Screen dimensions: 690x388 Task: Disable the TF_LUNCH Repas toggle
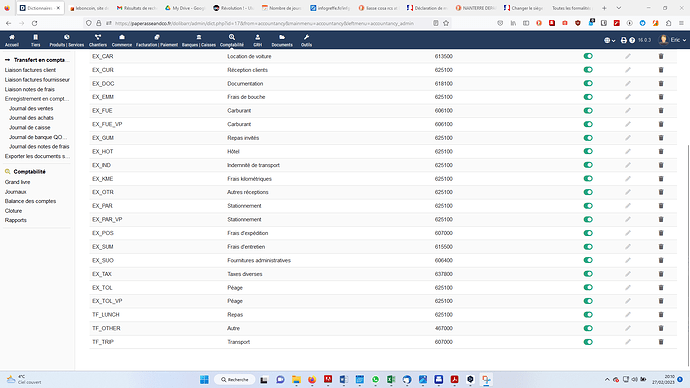coord(588,315)
